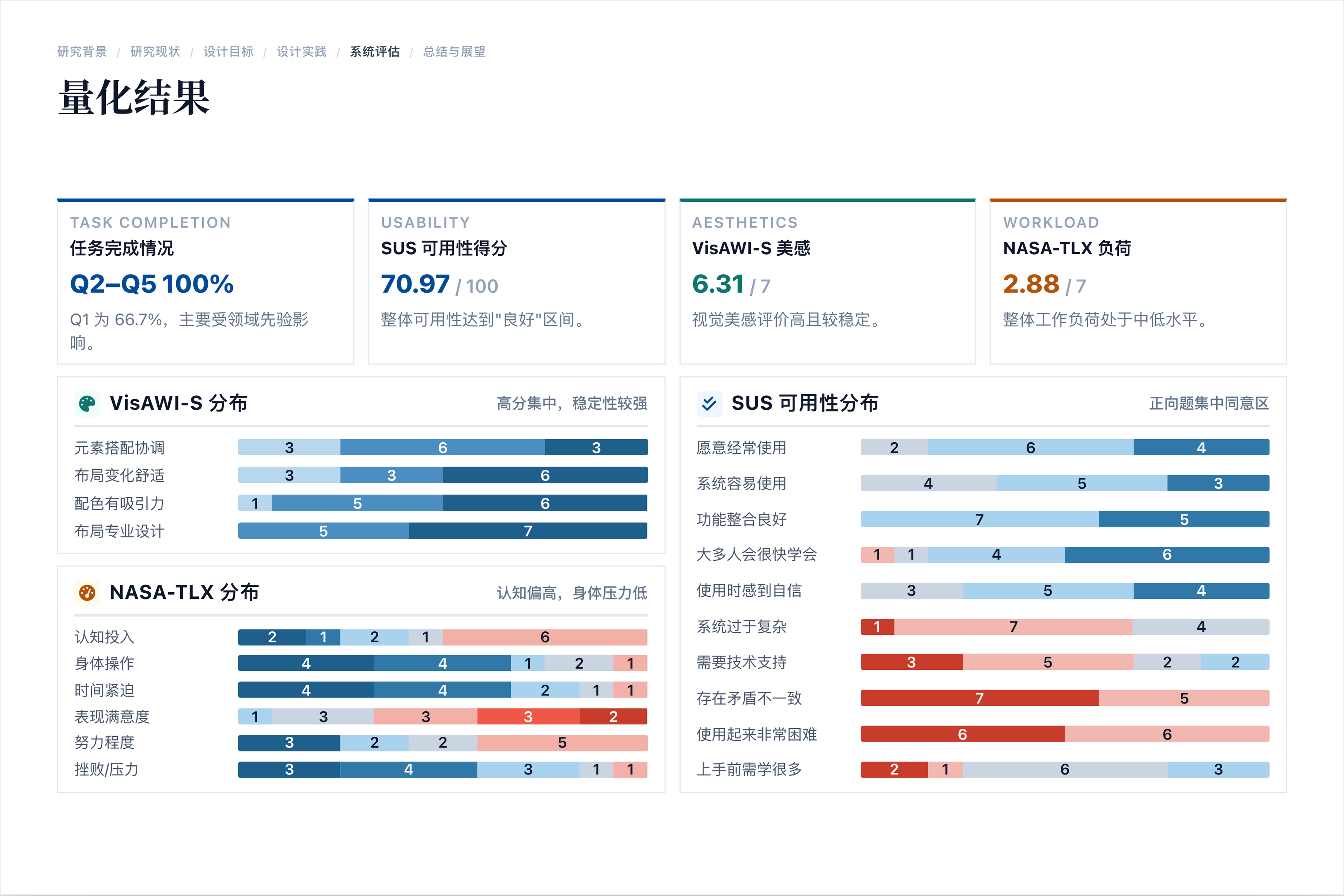
Task: Click the 2.88 NASA-TLX score
Action: tap(1031, 284)
